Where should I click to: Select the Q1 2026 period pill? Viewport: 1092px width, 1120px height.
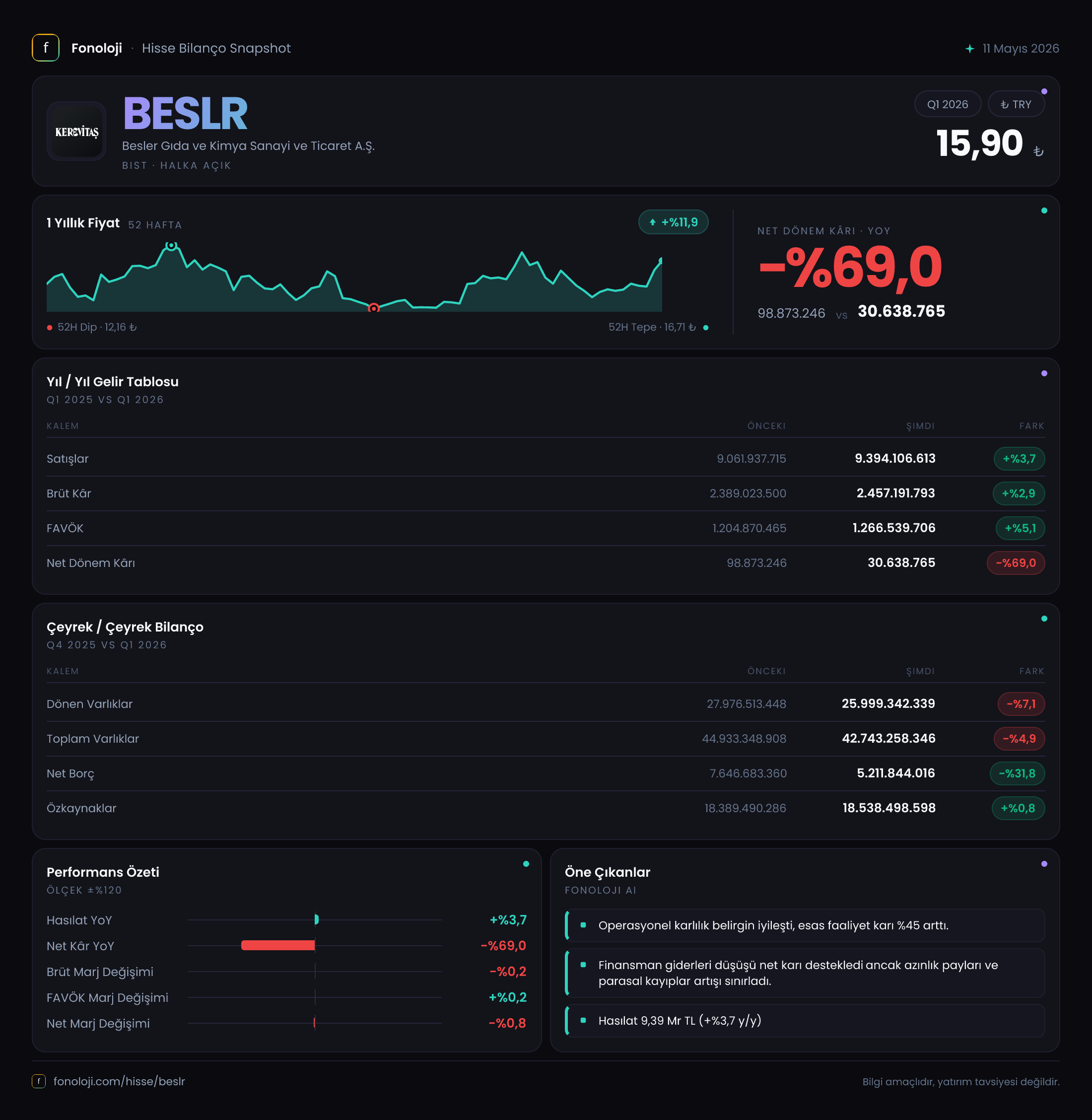[948, 104]
